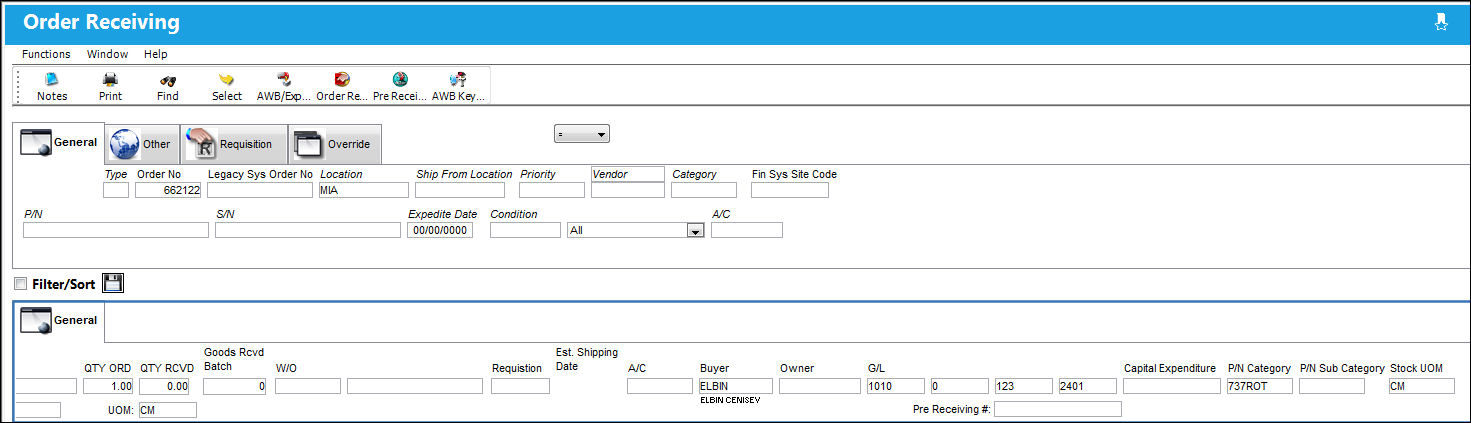Select the lower General tab

click(59, 320)
